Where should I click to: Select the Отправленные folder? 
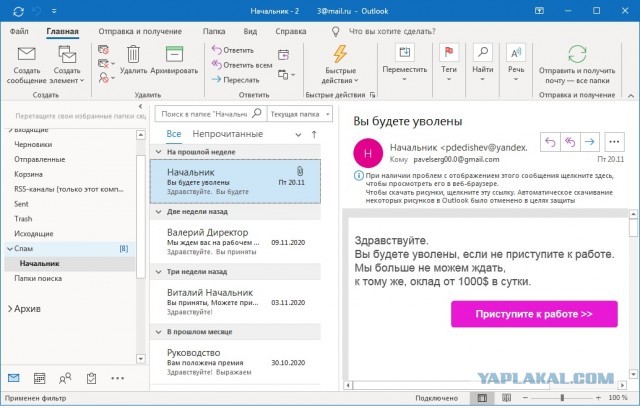(40, 160)
